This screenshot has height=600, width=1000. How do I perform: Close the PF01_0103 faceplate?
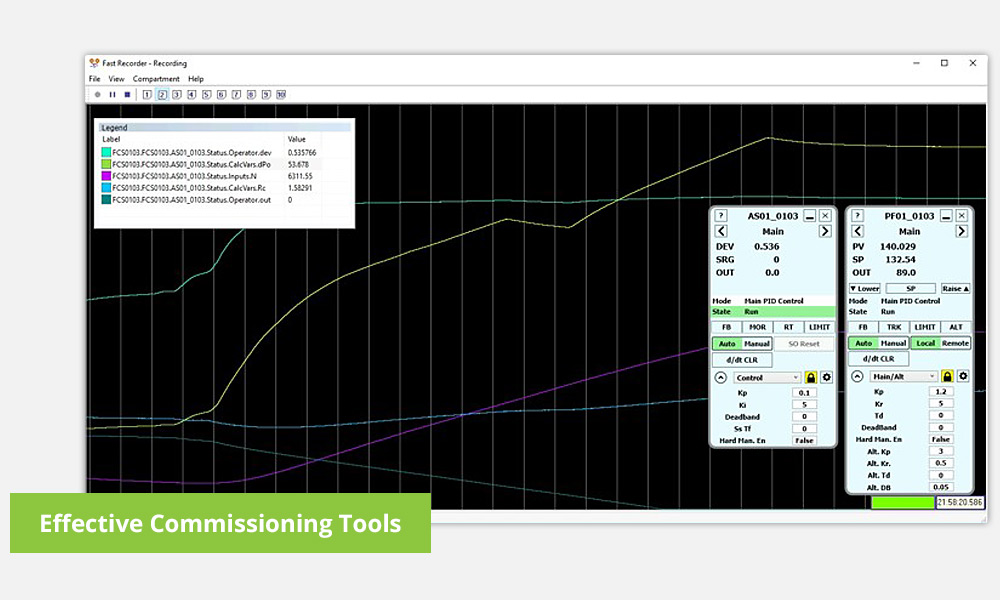[962, 216]
